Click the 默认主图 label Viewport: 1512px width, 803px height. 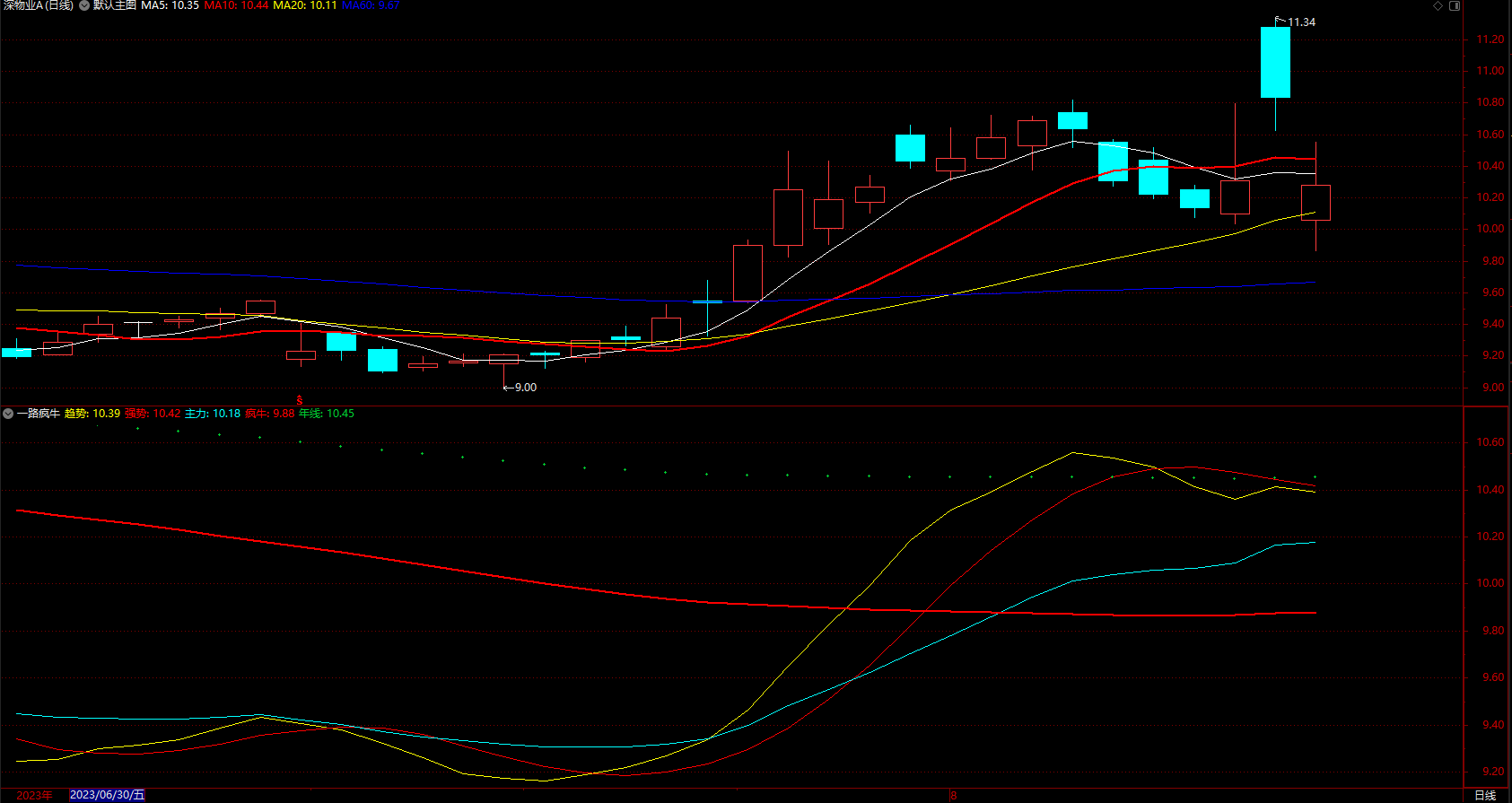(x=115, y=5)
